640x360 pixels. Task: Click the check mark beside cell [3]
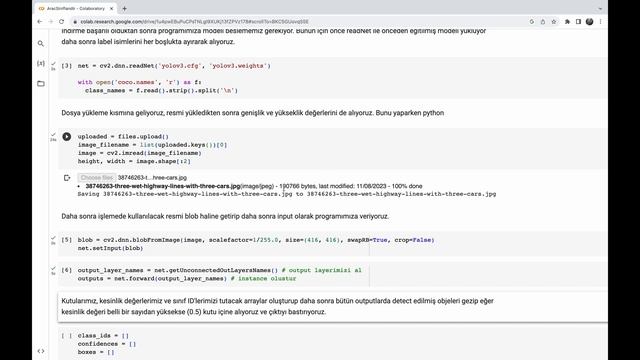coord(53,64)
